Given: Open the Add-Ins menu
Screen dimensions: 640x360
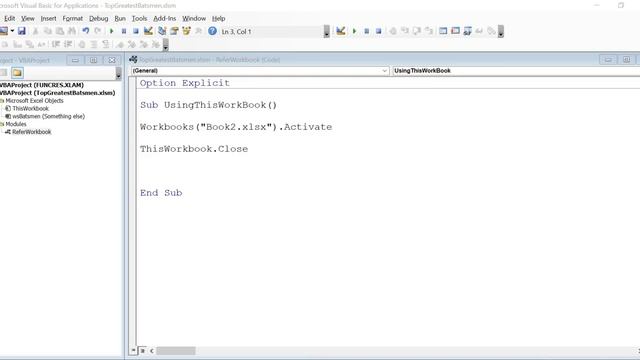Looking at the screenshot, I should [x=164, y=18].
